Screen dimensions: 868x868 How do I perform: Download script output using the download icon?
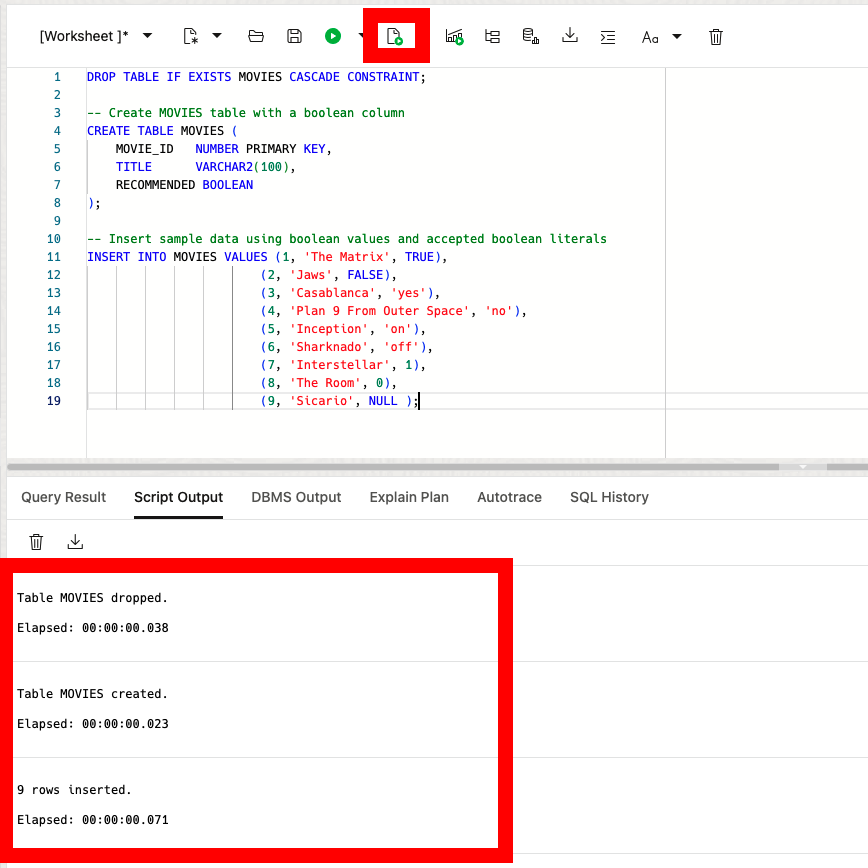[x=75, y=542]
